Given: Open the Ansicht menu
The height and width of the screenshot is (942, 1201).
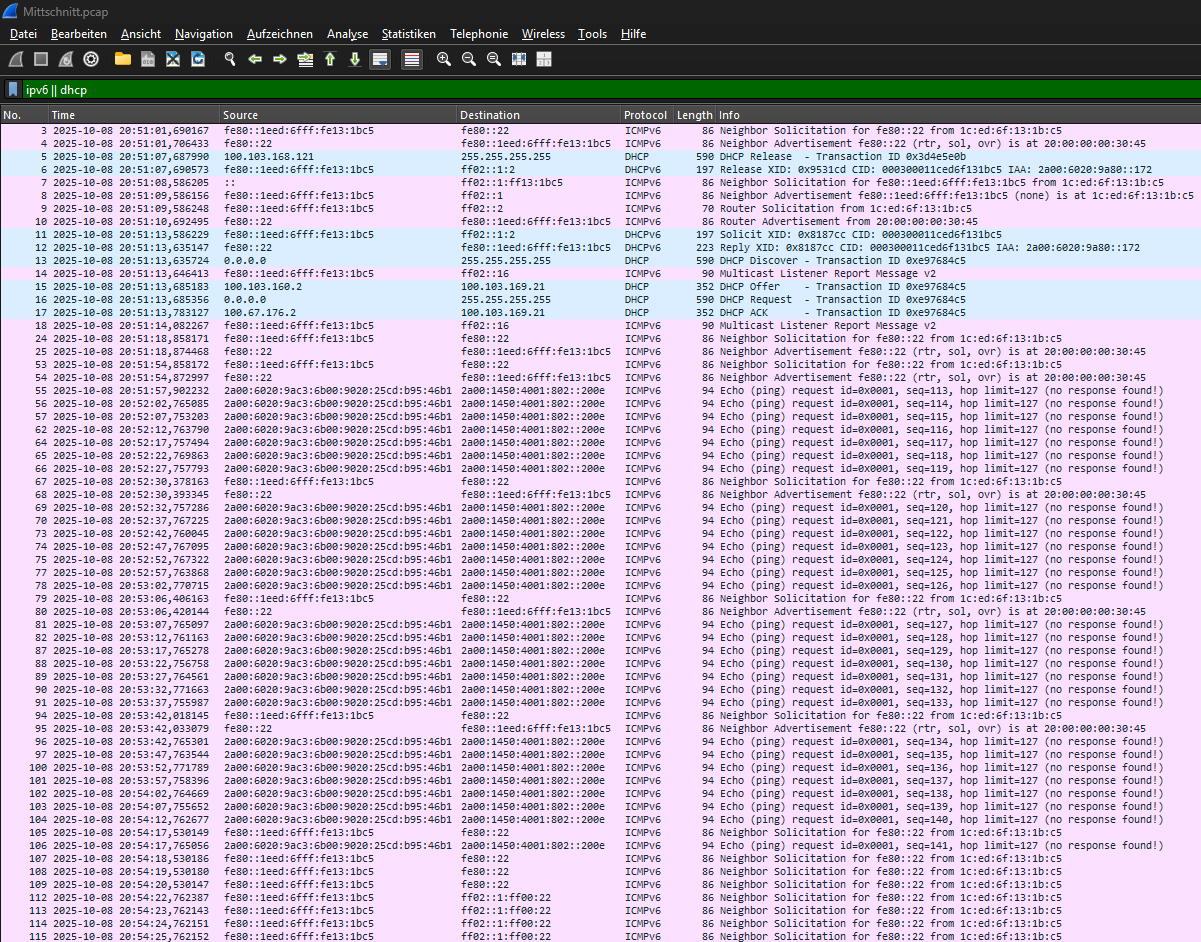Looking at the screenshot, I should click(141, 34).
